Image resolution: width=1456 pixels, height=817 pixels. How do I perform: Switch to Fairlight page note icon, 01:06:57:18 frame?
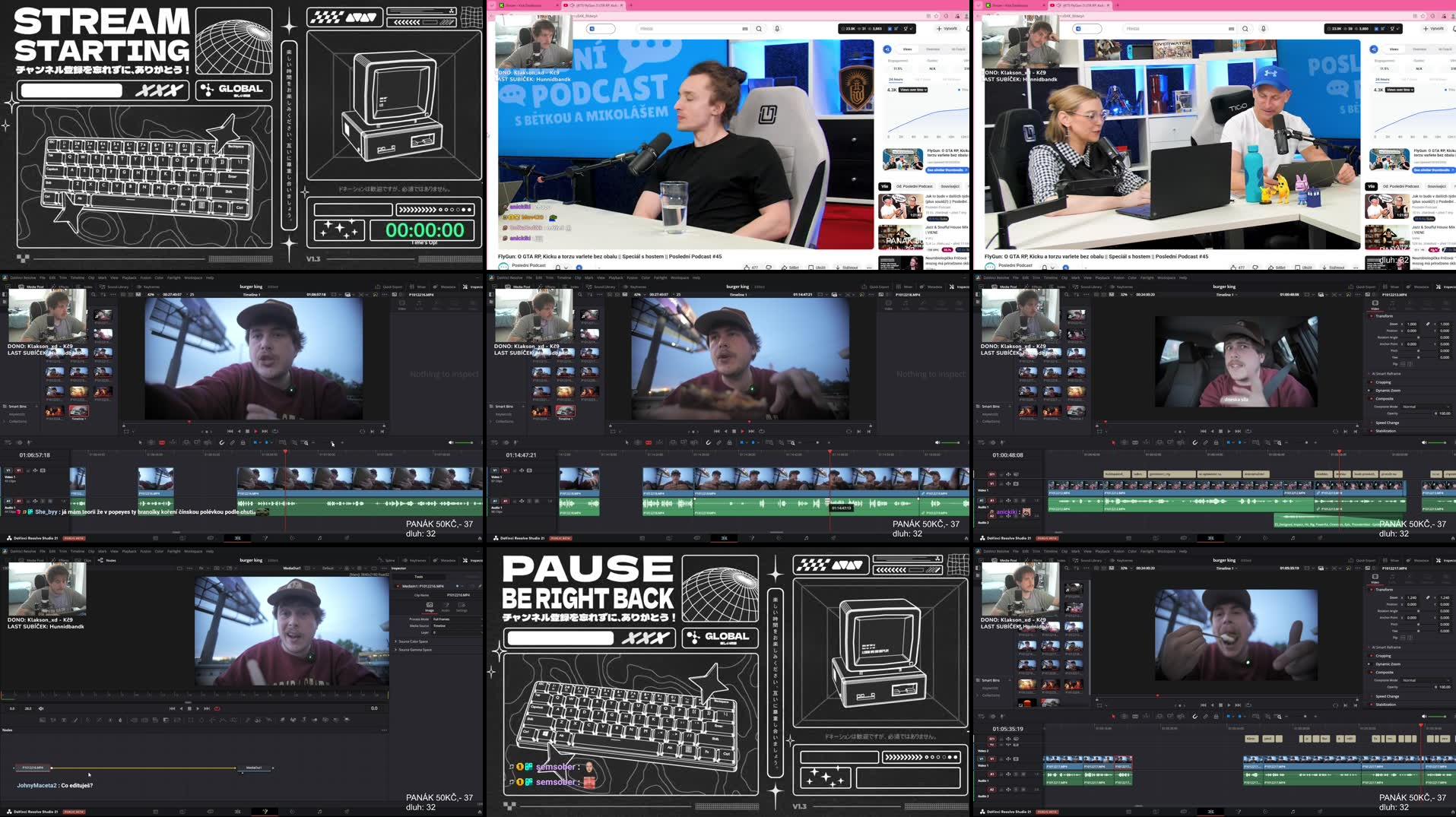pyautogui.click(x=319, y=538)
